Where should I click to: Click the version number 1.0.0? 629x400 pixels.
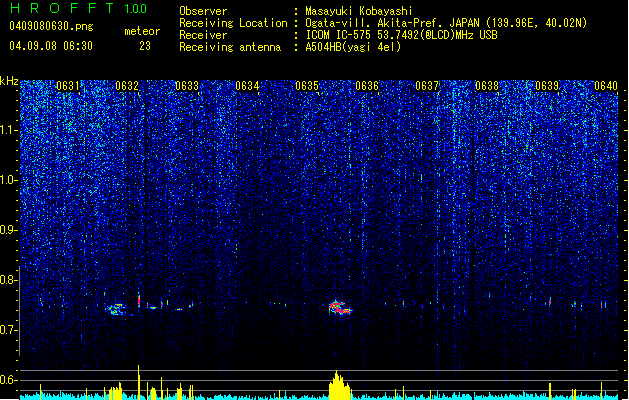tap(136, 9)
